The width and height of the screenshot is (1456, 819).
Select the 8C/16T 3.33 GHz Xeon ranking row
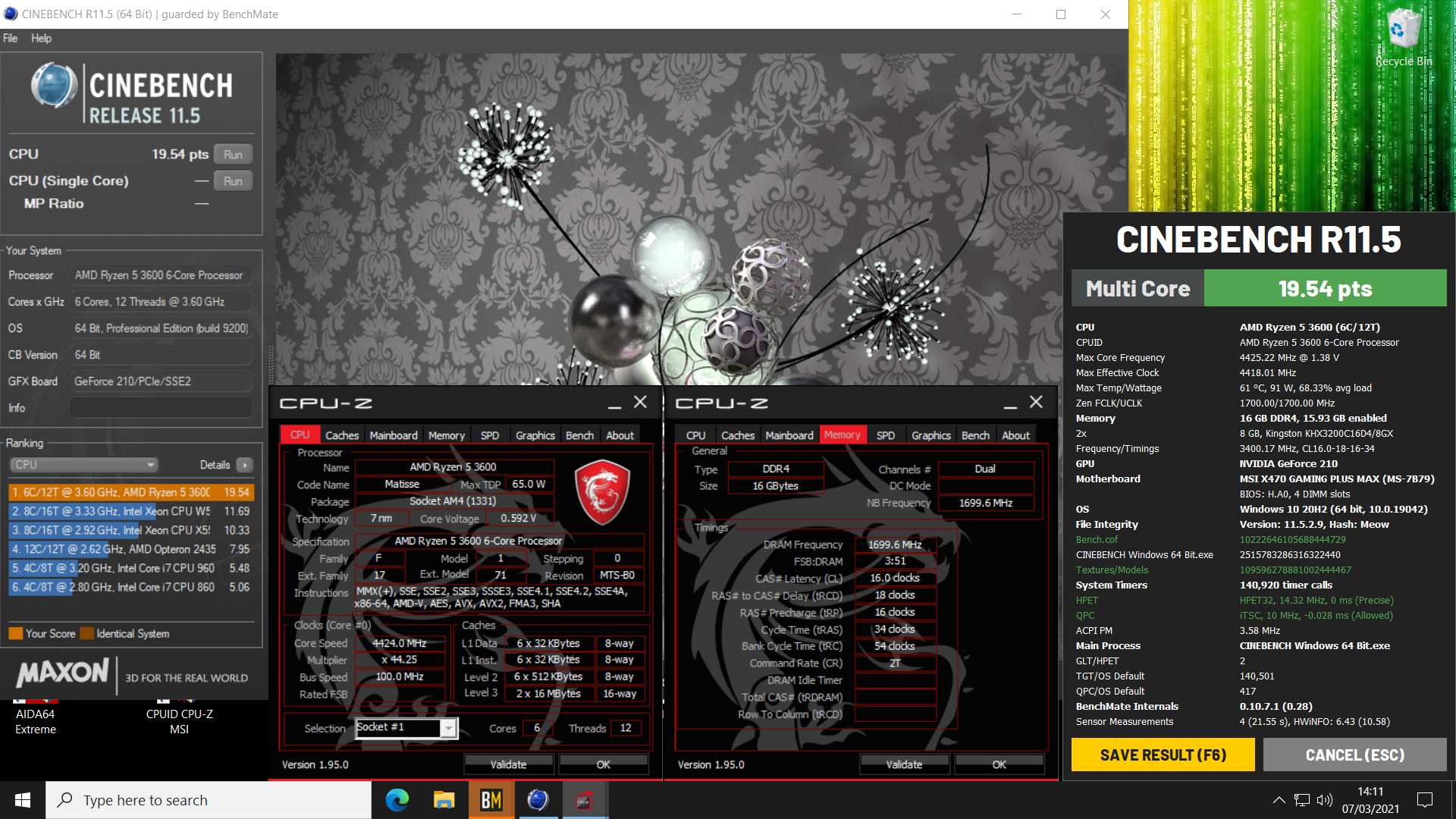point(131,511)
